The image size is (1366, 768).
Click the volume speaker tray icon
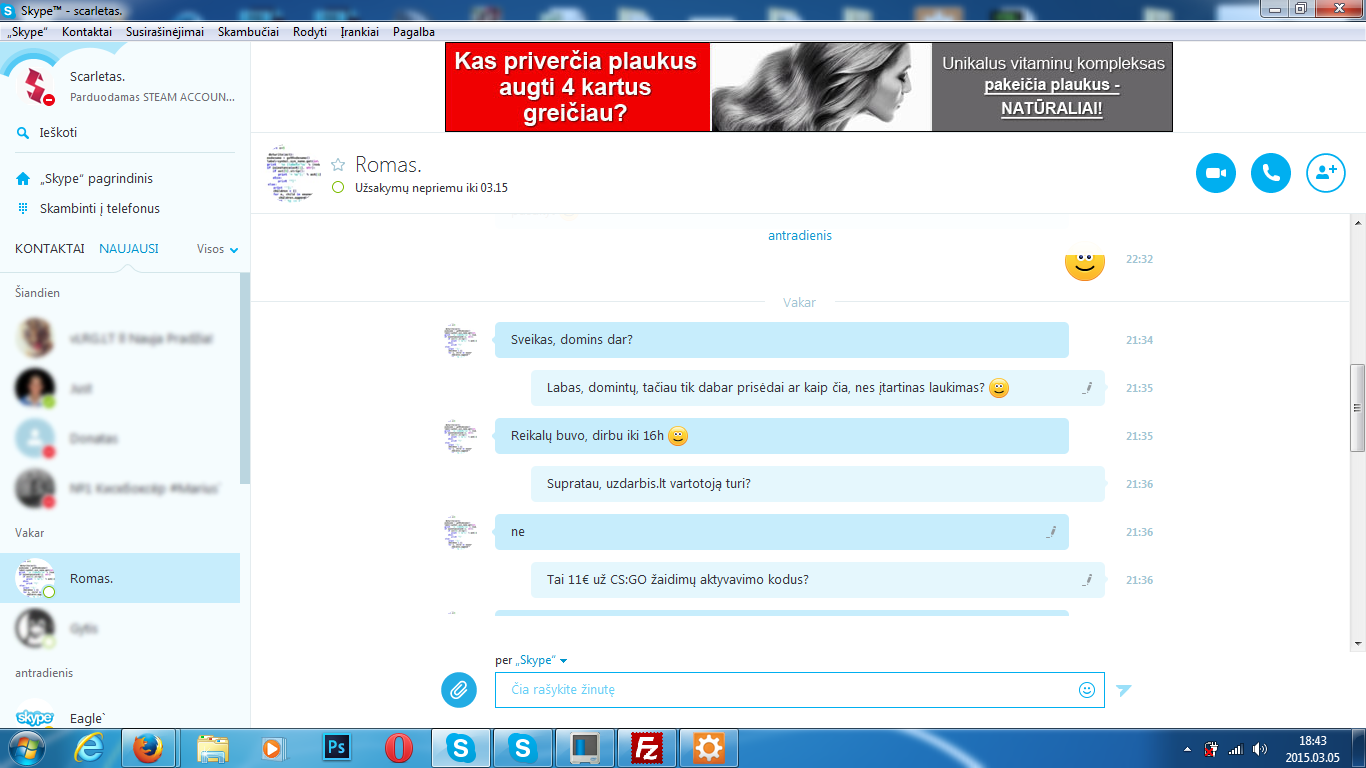click(1259, 748)
